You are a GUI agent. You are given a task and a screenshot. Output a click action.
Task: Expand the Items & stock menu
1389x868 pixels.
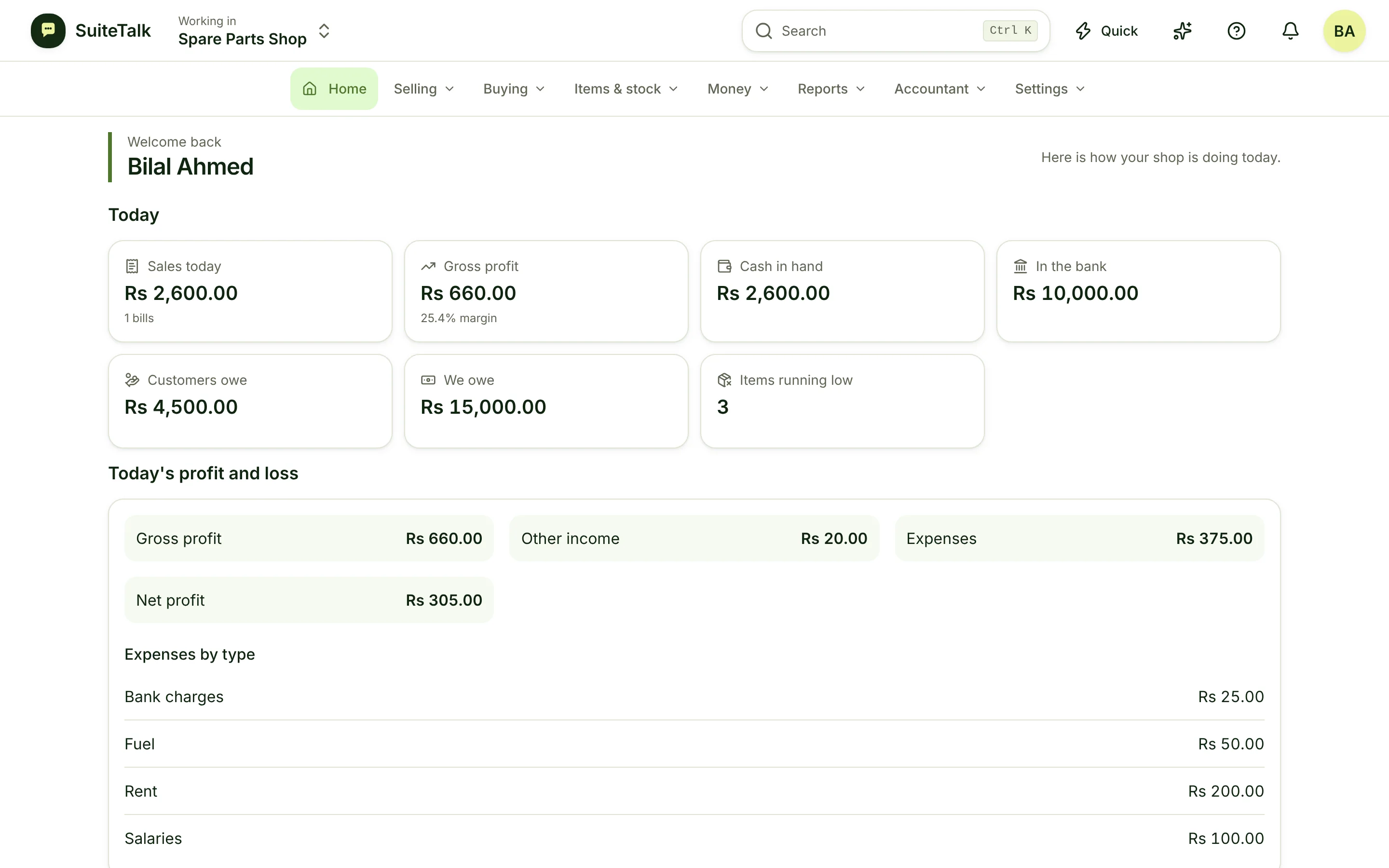click(626, 89)
